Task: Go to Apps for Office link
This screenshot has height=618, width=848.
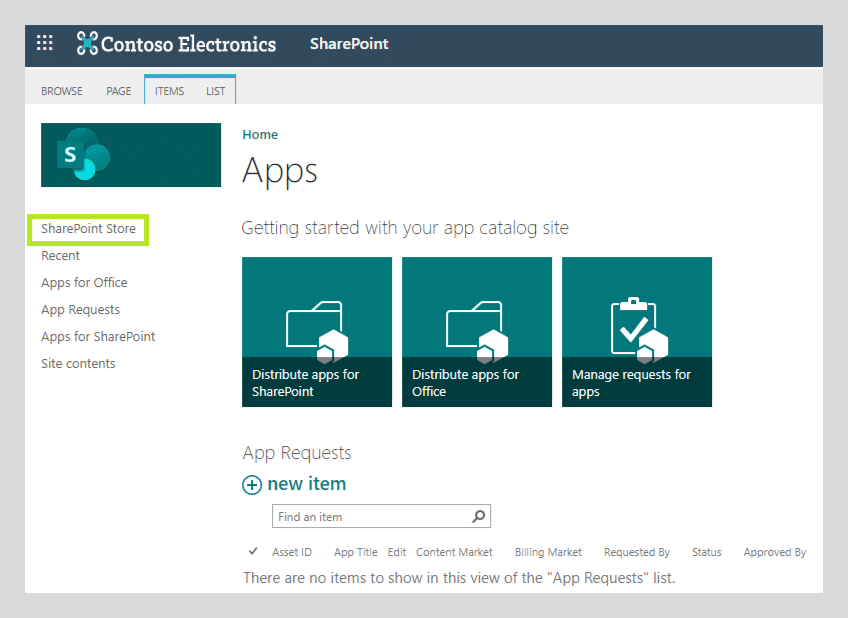Action: 84,283
